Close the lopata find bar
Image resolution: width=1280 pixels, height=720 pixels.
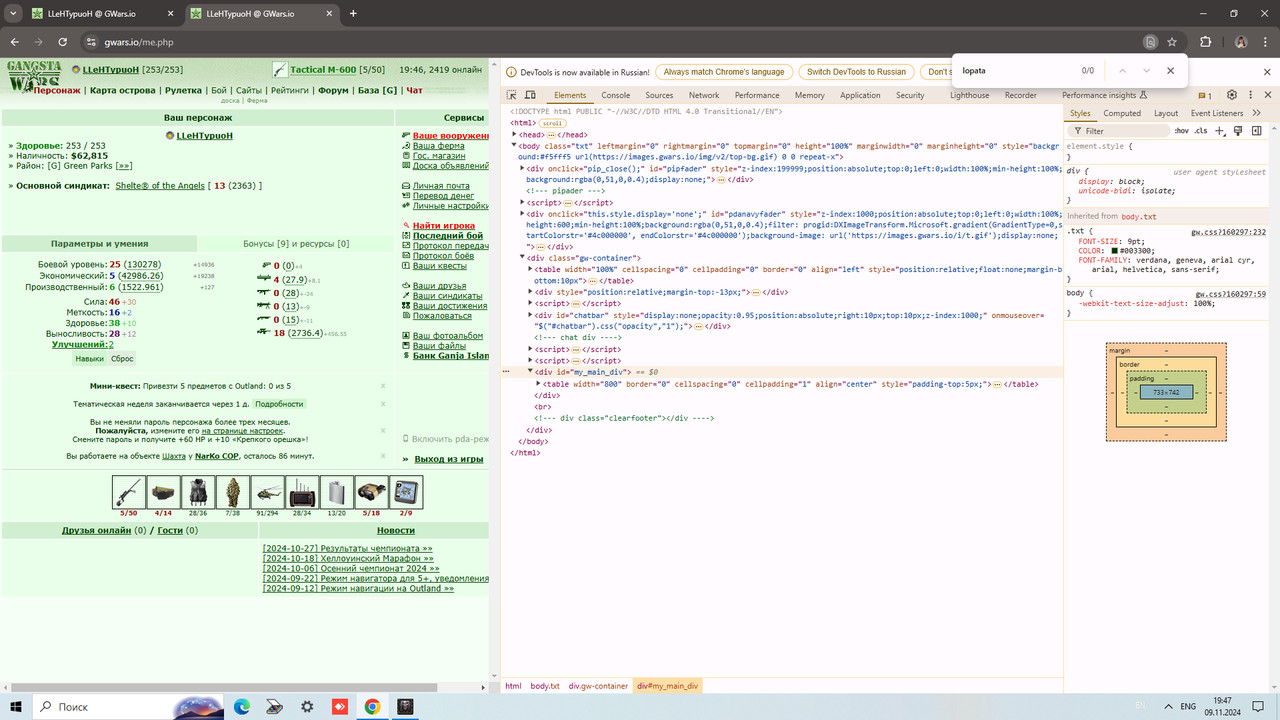[1170, 71]
